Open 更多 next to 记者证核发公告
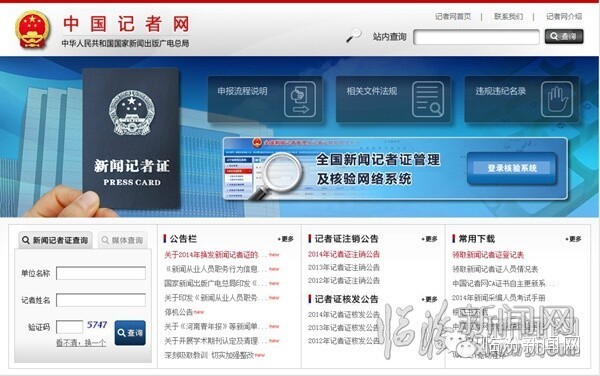This screenshot has height=376, width=600. coord(430,299)
